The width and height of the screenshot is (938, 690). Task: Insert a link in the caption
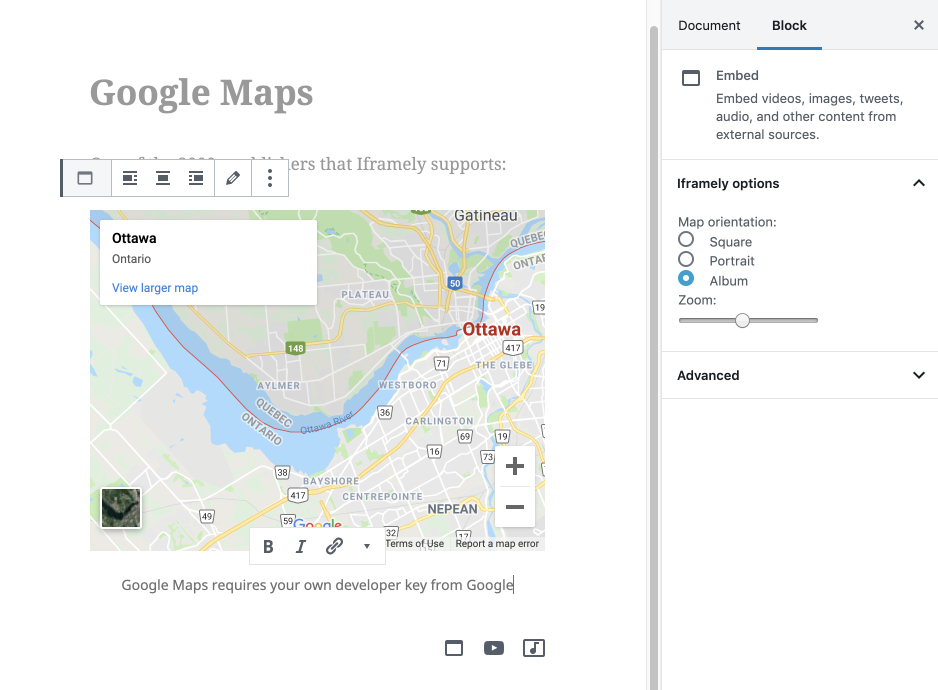coord(334,546)
